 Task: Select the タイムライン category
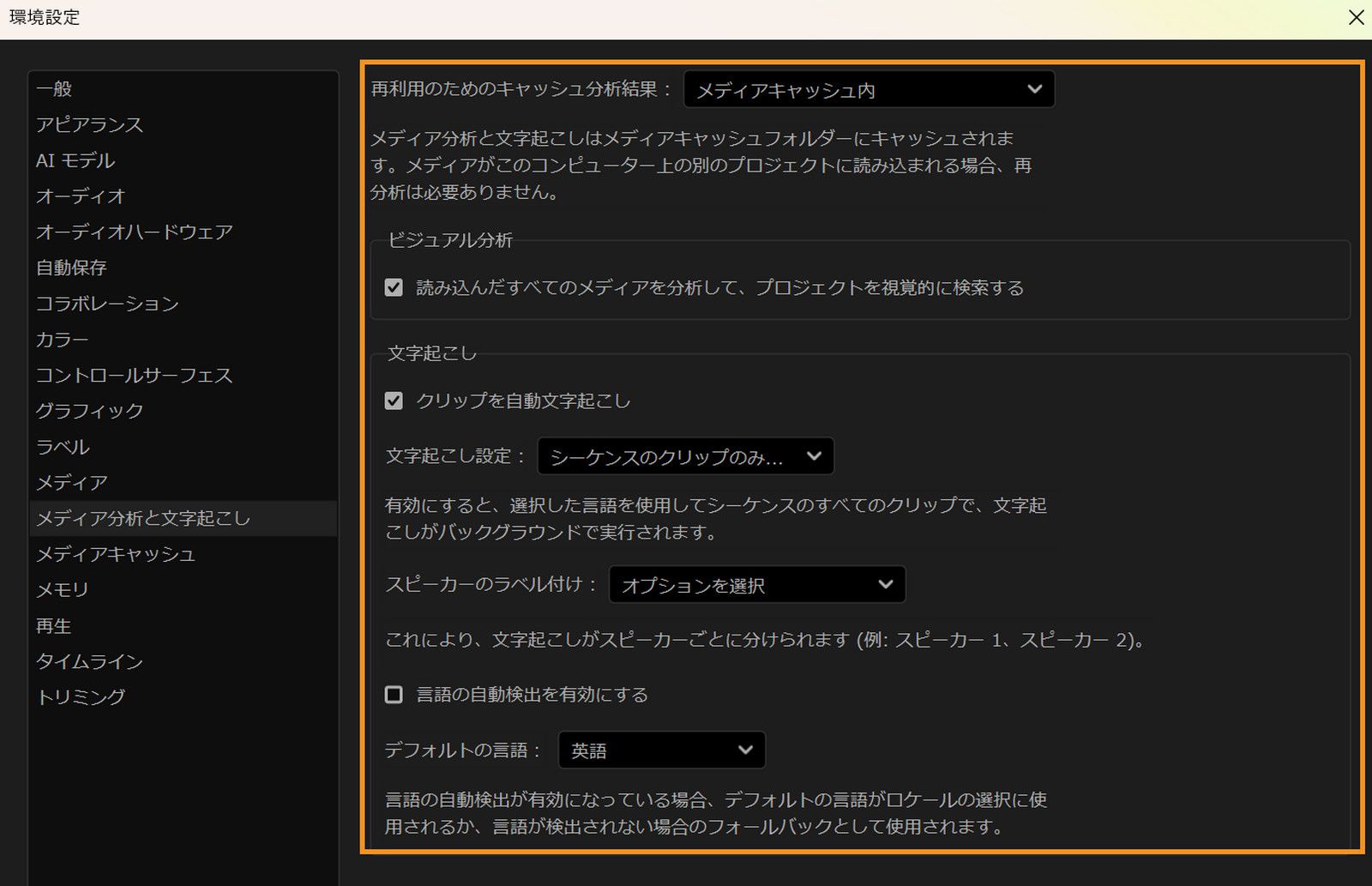pos(89,661)
